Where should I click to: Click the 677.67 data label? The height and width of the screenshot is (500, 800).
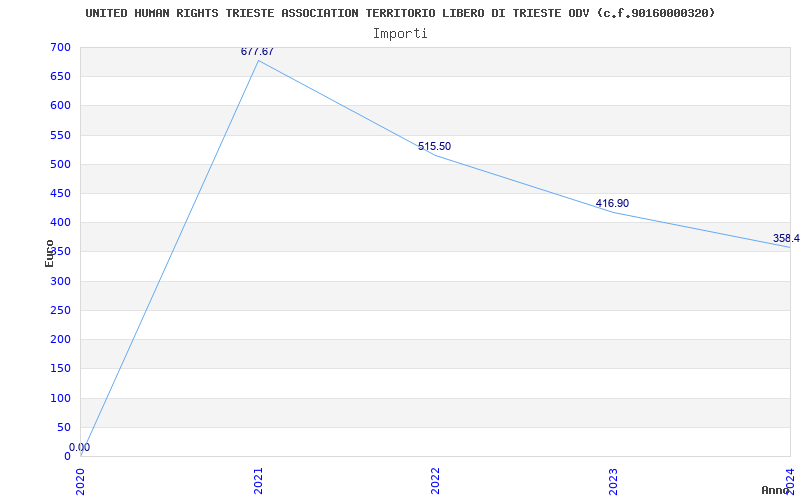(x=257, y=52)
